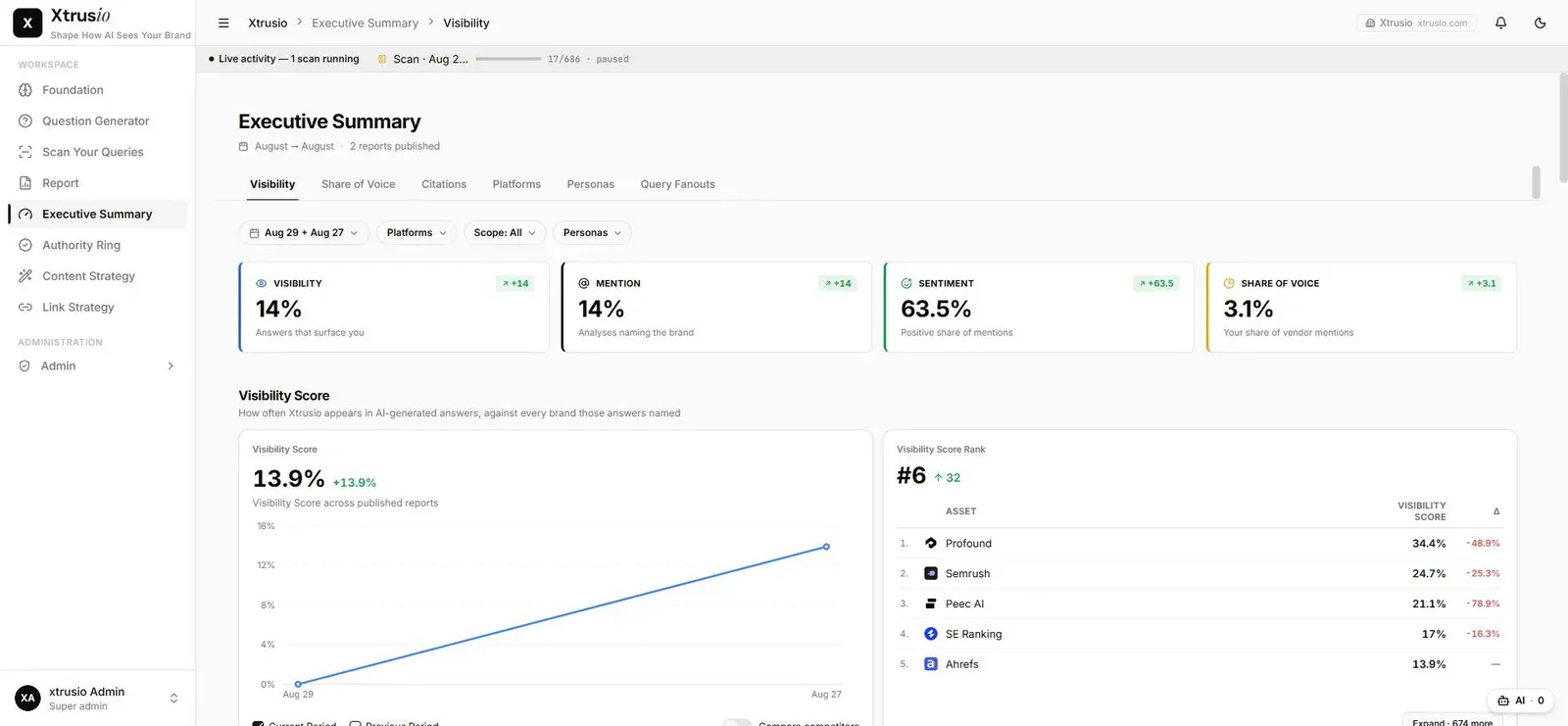Click the #6 visibility rank value

[x=911, y=476]
